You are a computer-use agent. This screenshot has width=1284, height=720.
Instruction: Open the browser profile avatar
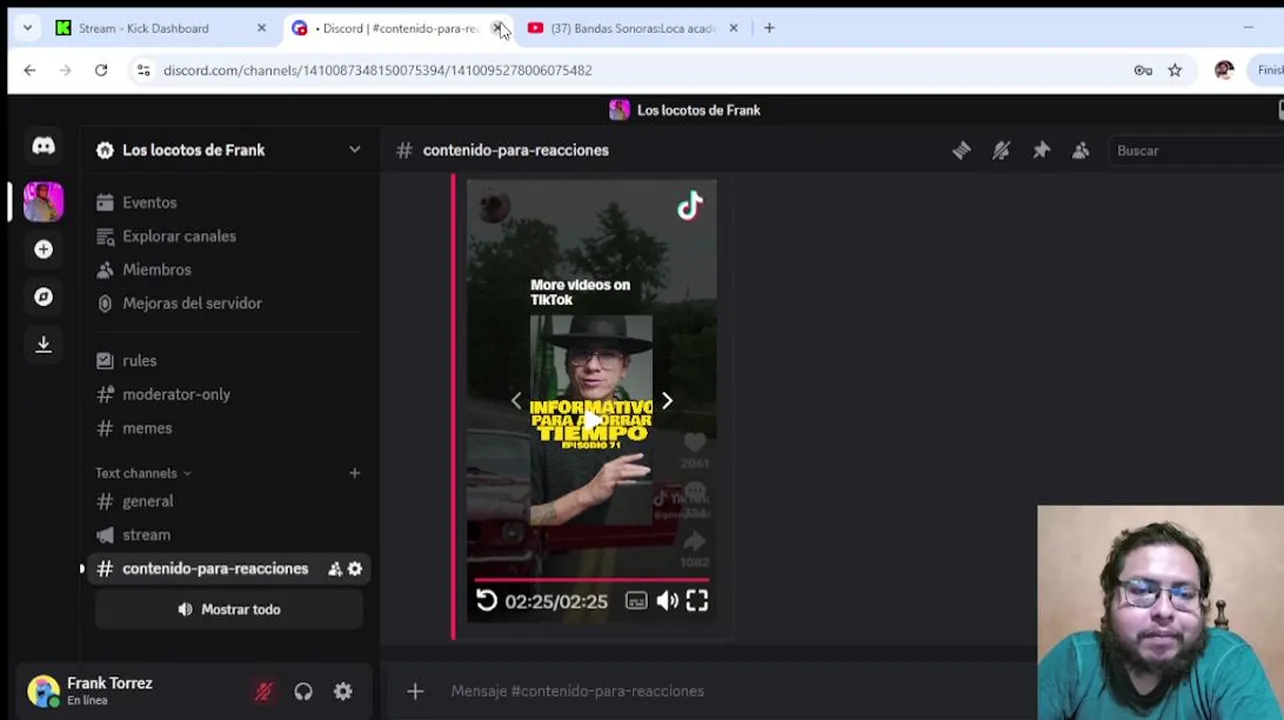[1224, 70]
